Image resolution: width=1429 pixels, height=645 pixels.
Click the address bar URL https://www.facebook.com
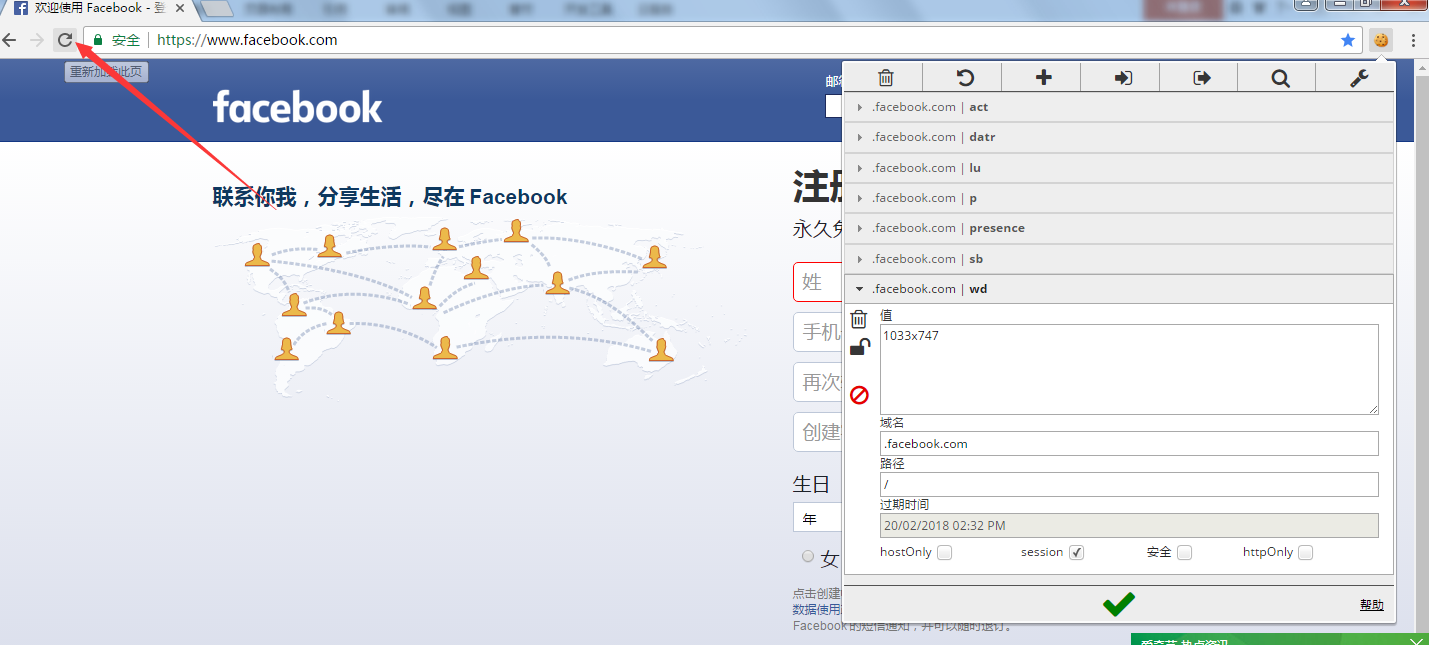[247, 40]
